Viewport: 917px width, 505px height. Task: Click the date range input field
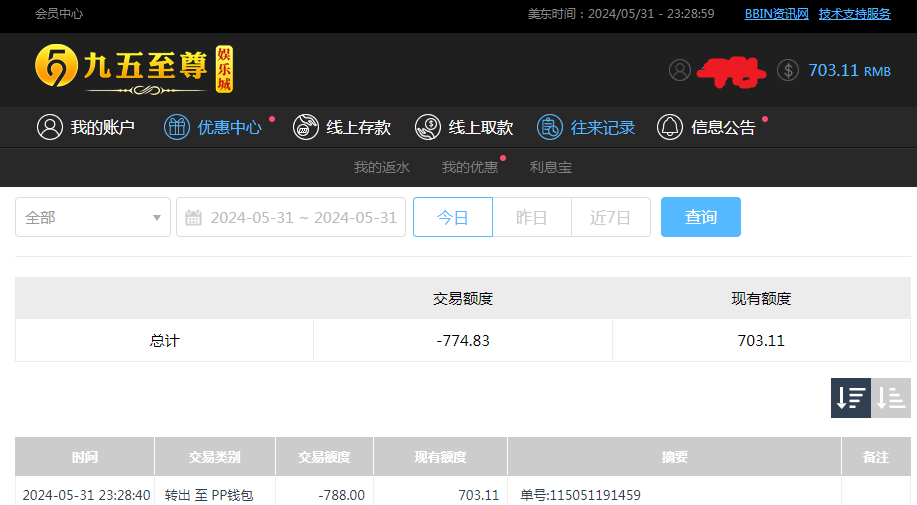(302, 217)
